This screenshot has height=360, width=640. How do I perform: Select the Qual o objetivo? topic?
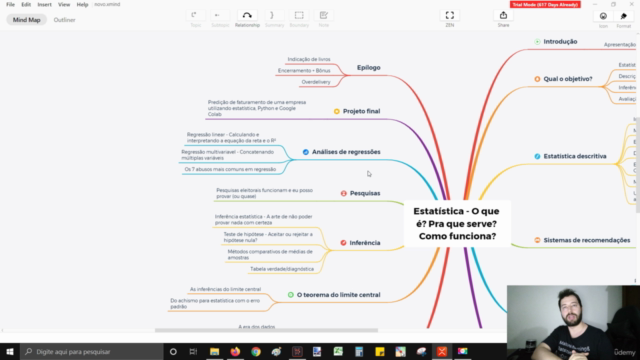click(x=568, y=79)
